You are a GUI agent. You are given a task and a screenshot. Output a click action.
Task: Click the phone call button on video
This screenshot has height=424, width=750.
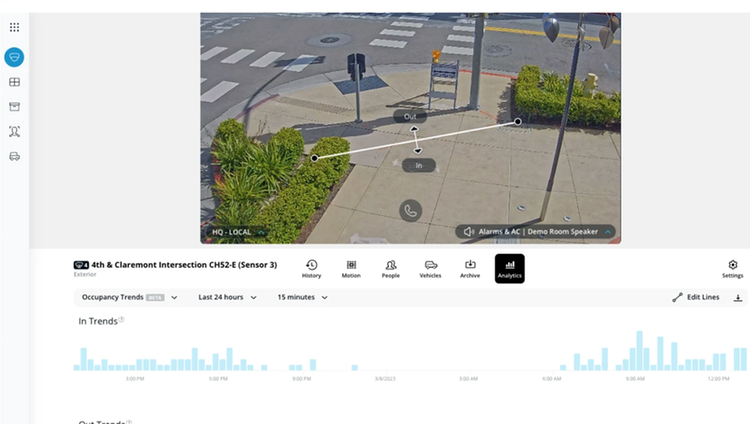[x=410, y=210]
